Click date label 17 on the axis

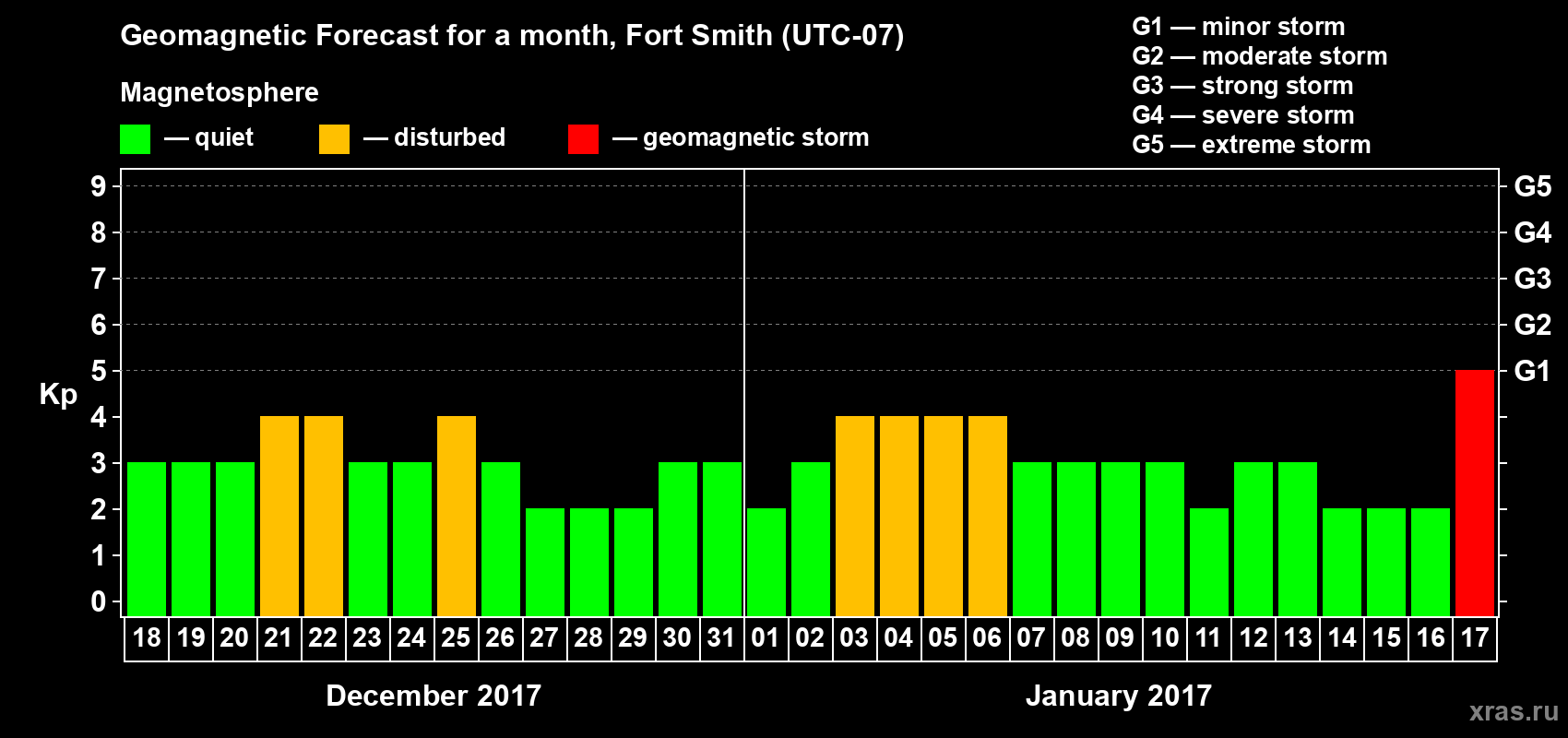[x=1475, y=638]
